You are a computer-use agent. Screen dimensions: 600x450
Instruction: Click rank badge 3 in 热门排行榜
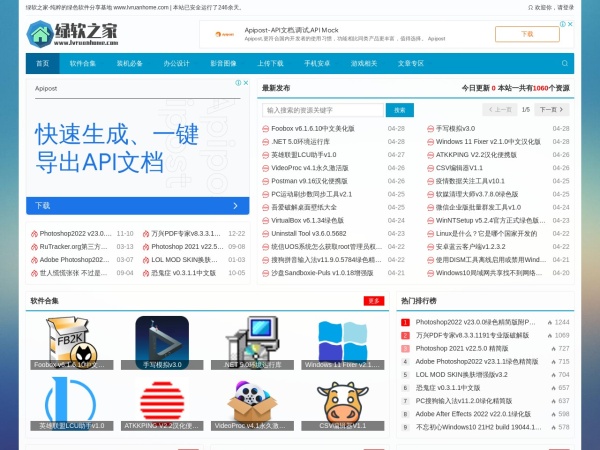pos(405,348)
